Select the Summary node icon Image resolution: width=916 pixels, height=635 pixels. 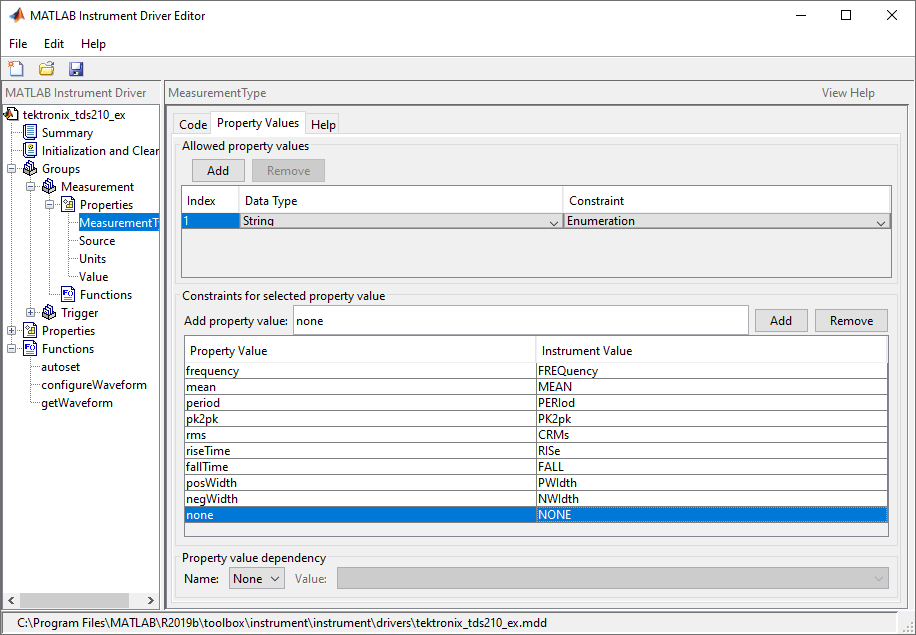(30, 133)
